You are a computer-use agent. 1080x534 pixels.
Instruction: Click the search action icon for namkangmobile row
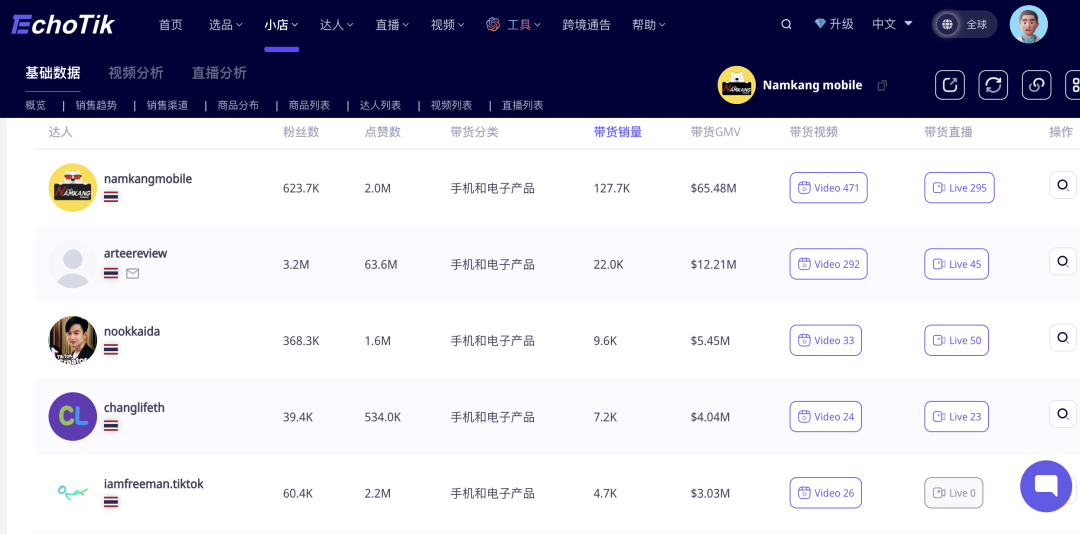(x=1063, y=185)
